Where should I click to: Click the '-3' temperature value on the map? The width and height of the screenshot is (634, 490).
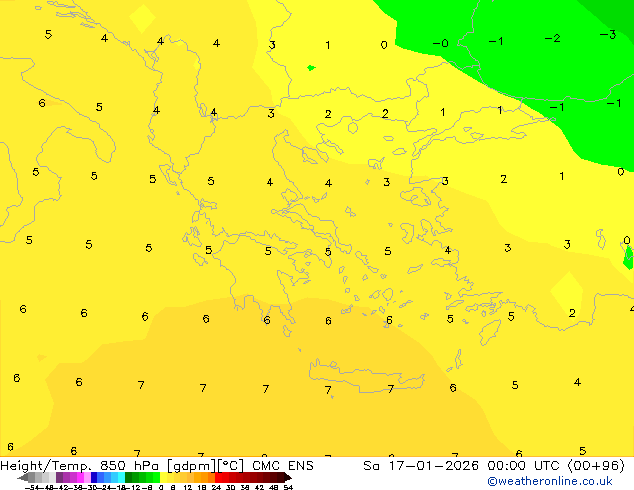608,35
